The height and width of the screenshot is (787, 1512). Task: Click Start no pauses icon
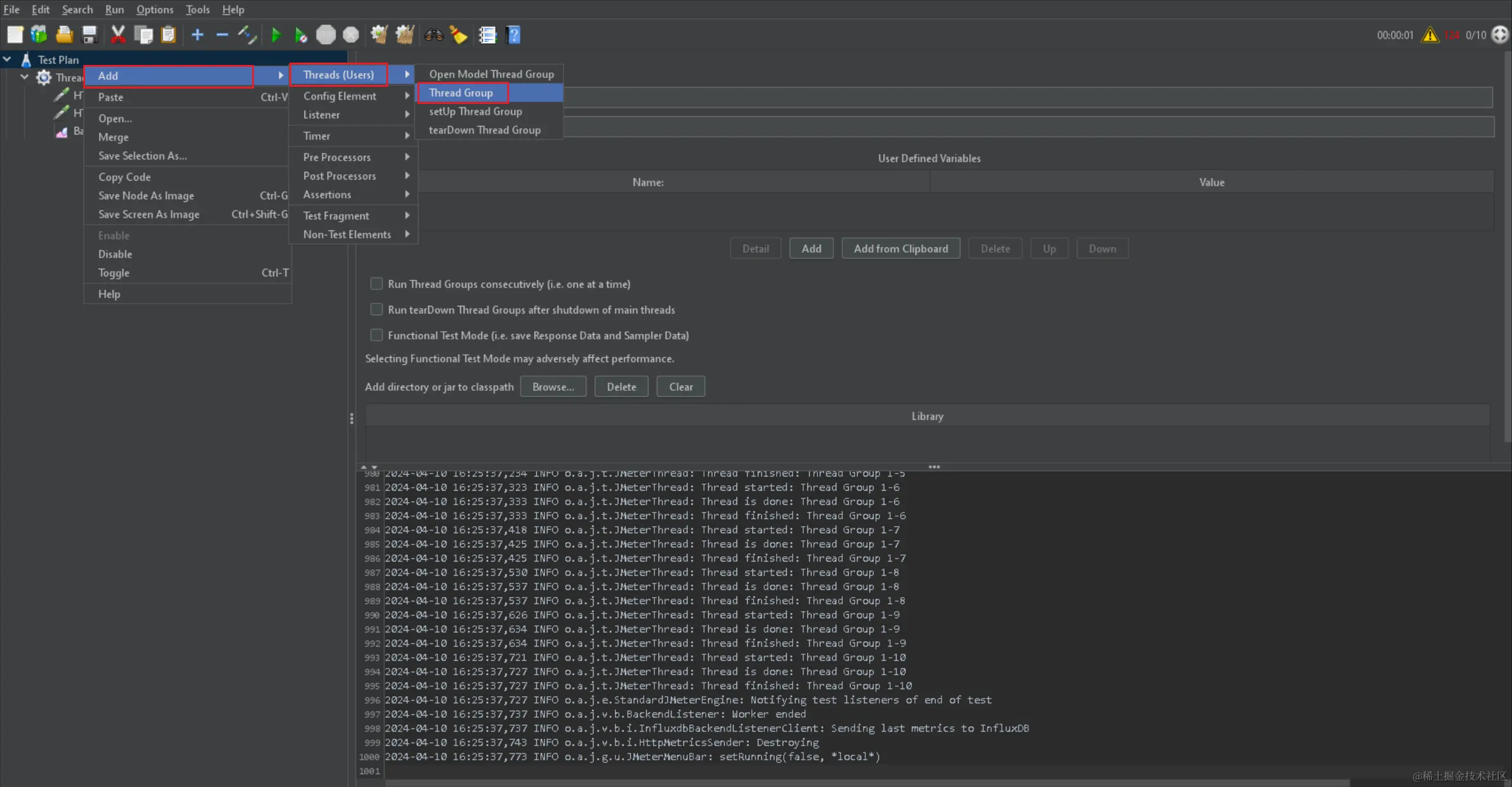click(x=301, y=35)
